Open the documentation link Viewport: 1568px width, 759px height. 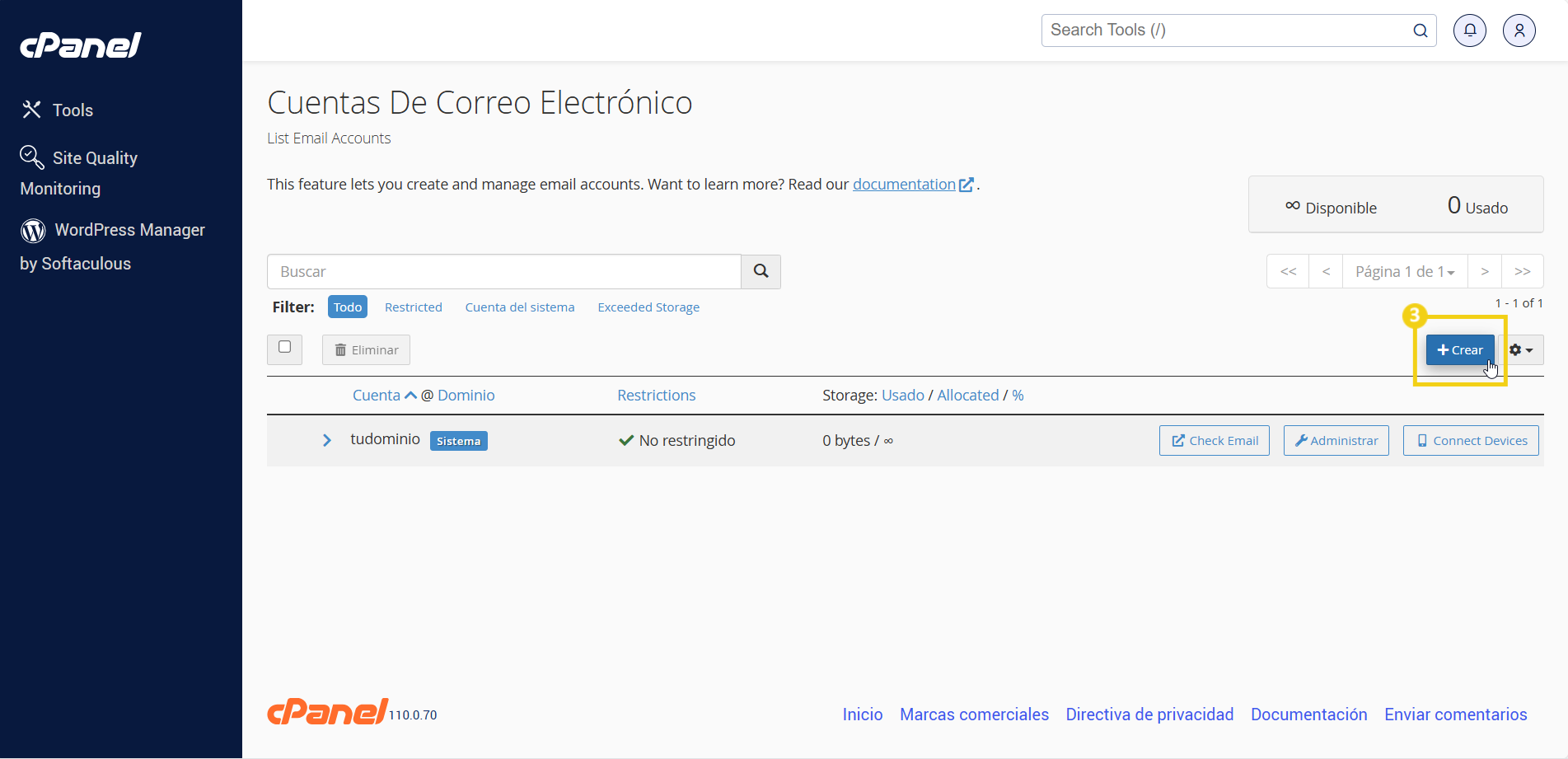pyautogui.click(x=904, y=185)
